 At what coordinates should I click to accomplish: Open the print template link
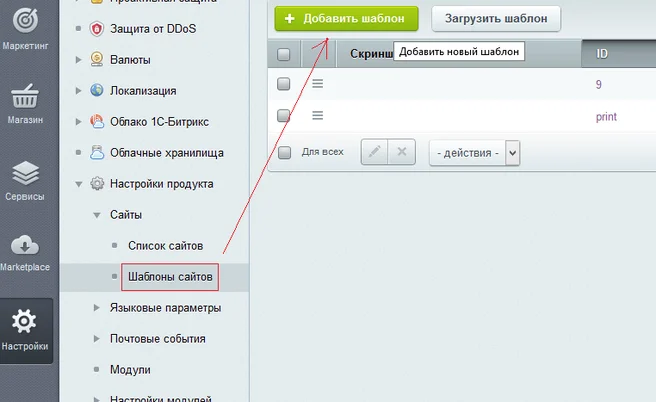click(606, 116)
